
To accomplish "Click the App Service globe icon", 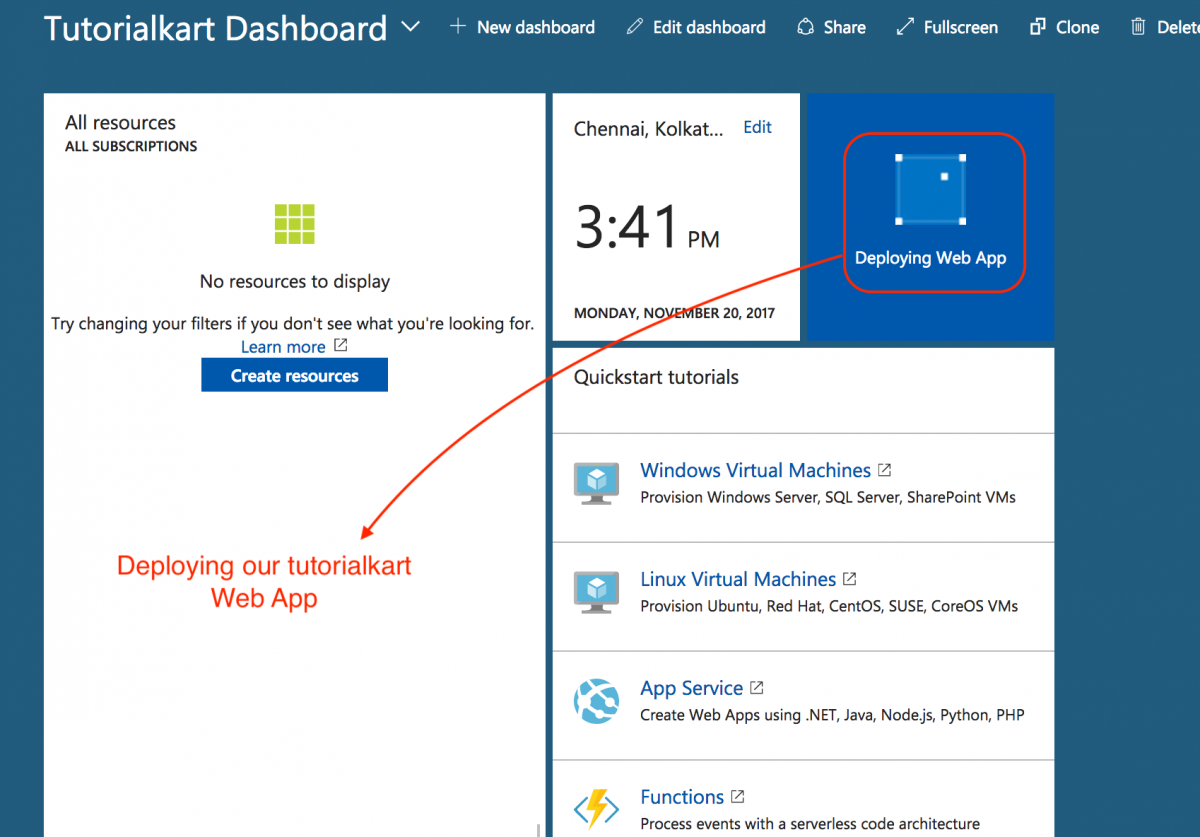I will coord(596,701).
